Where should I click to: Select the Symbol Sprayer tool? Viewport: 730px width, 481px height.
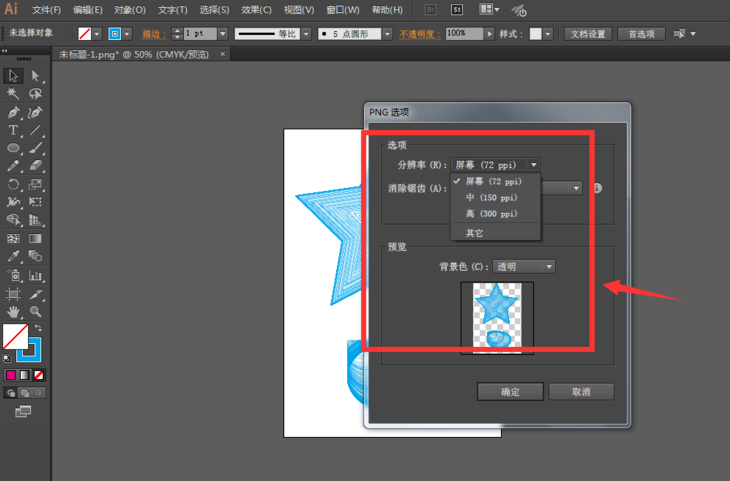tap(13, 275)
